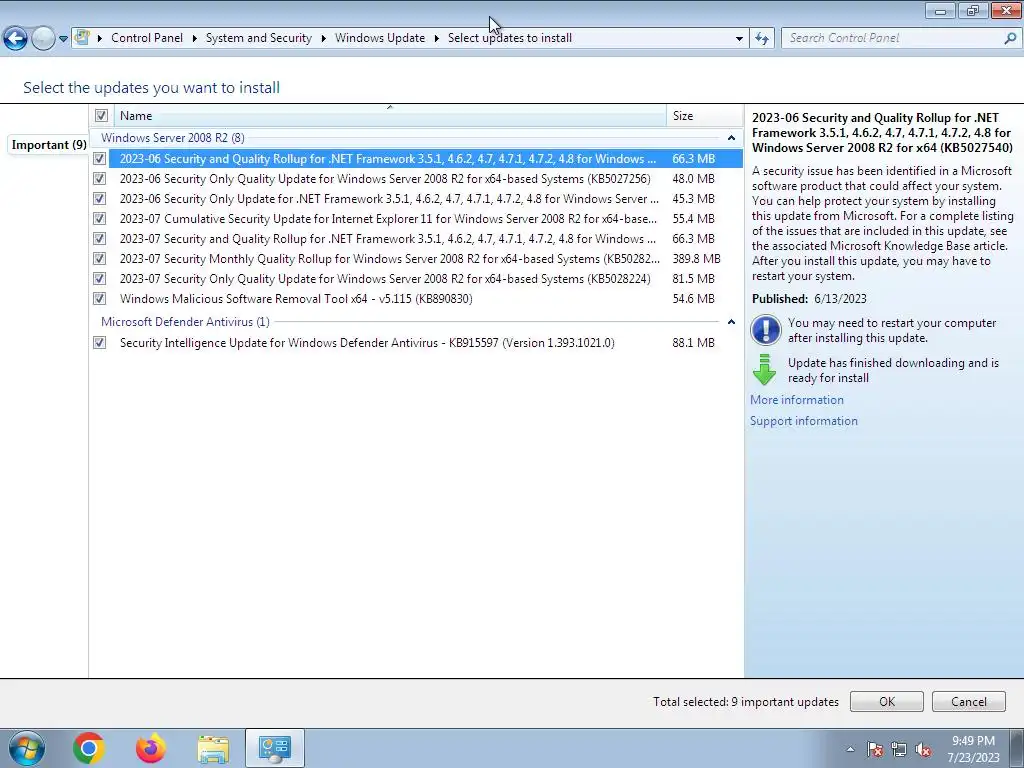Uncheck 2023-06 Security Only Update .NET checkbox
This screenshot has height=768, width=1024.
pyautogui.click(x=99, y=199)
